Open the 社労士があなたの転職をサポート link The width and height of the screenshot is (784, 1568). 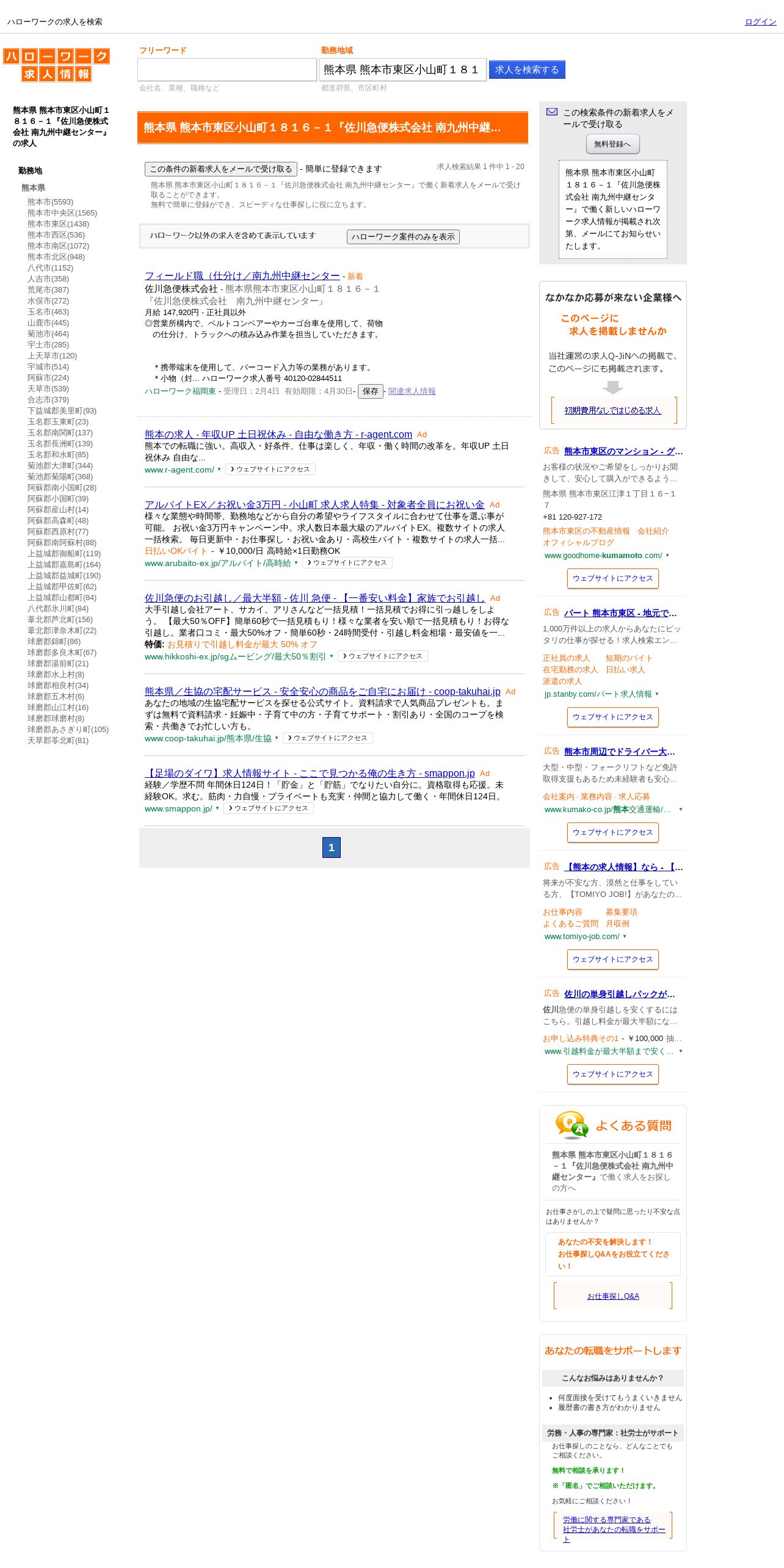coord(614,1529)
